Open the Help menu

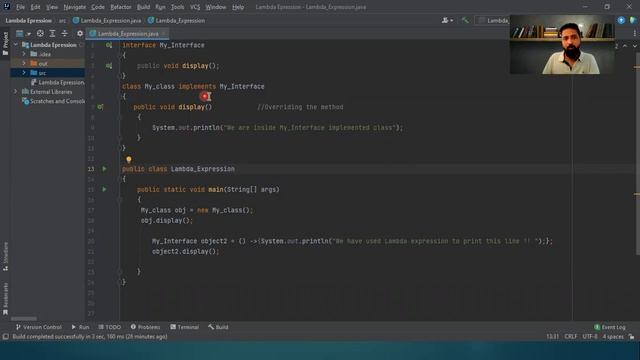pos(238,7)
